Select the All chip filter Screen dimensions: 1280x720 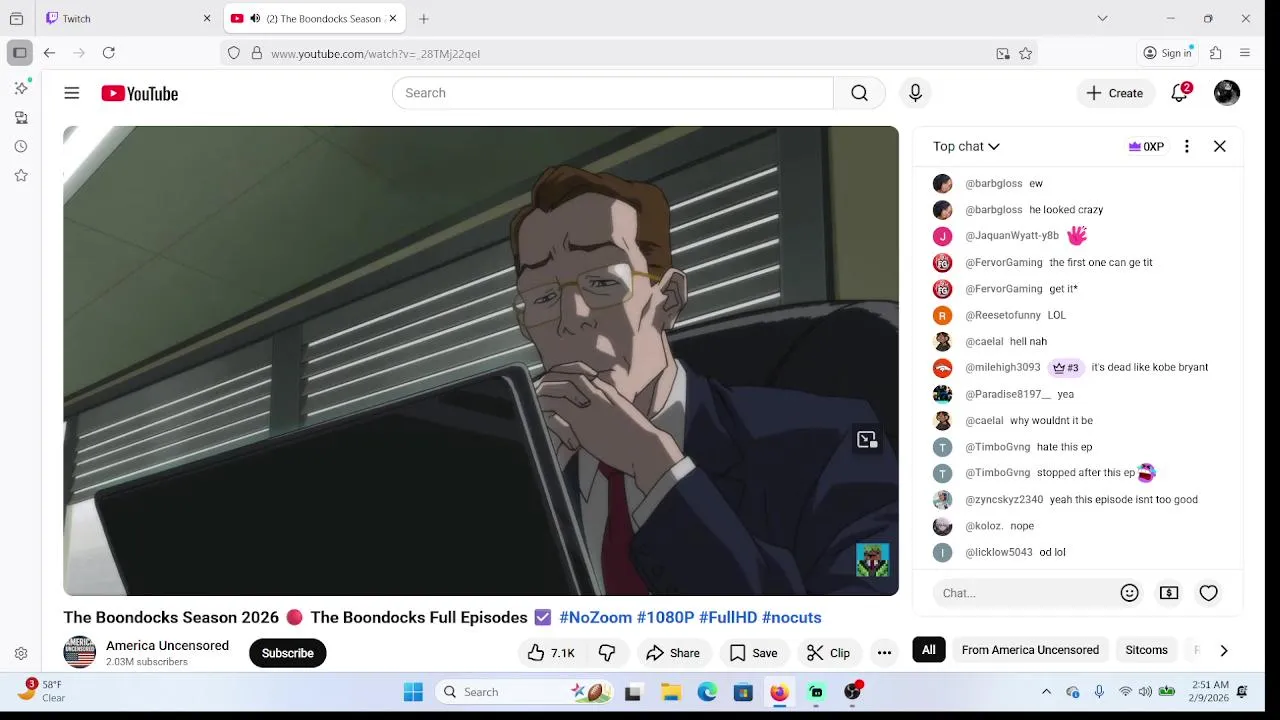click(929, 650)
